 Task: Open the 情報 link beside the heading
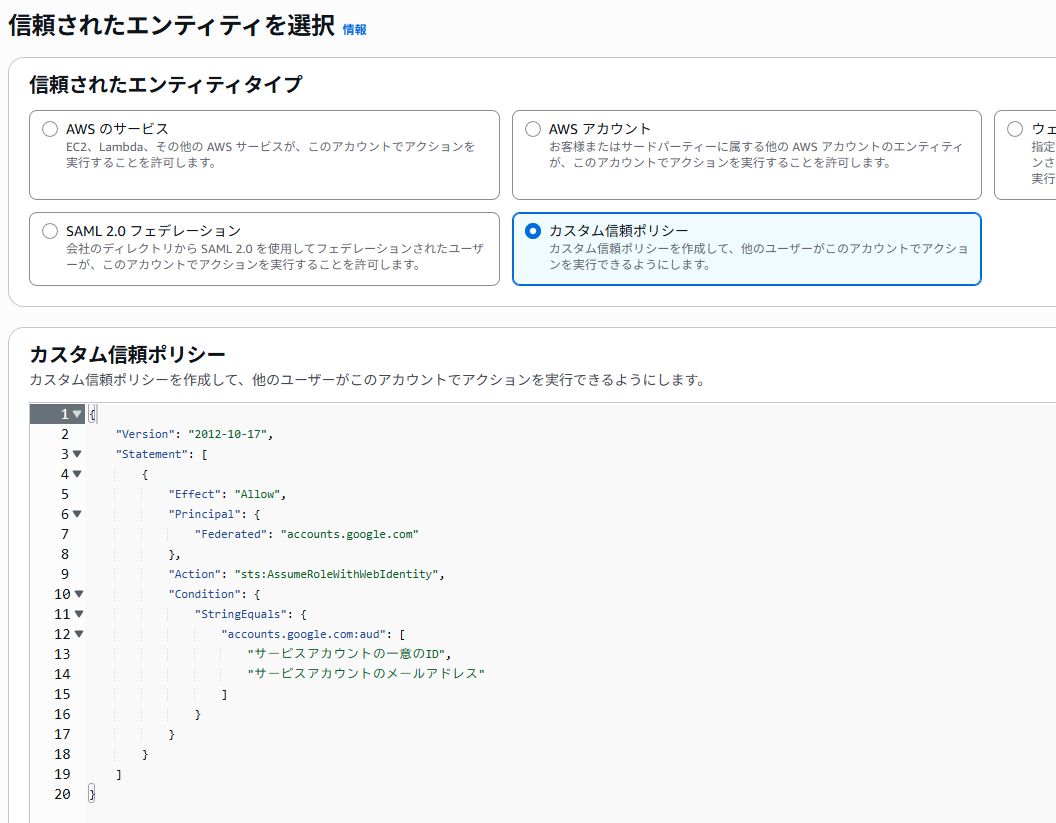coord(354,30)
